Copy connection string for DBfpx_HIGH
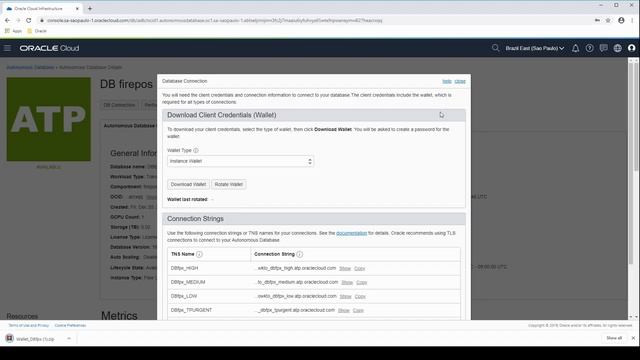Screen dimensions: 640x360 pyautogui.click(x=360, y=269)
